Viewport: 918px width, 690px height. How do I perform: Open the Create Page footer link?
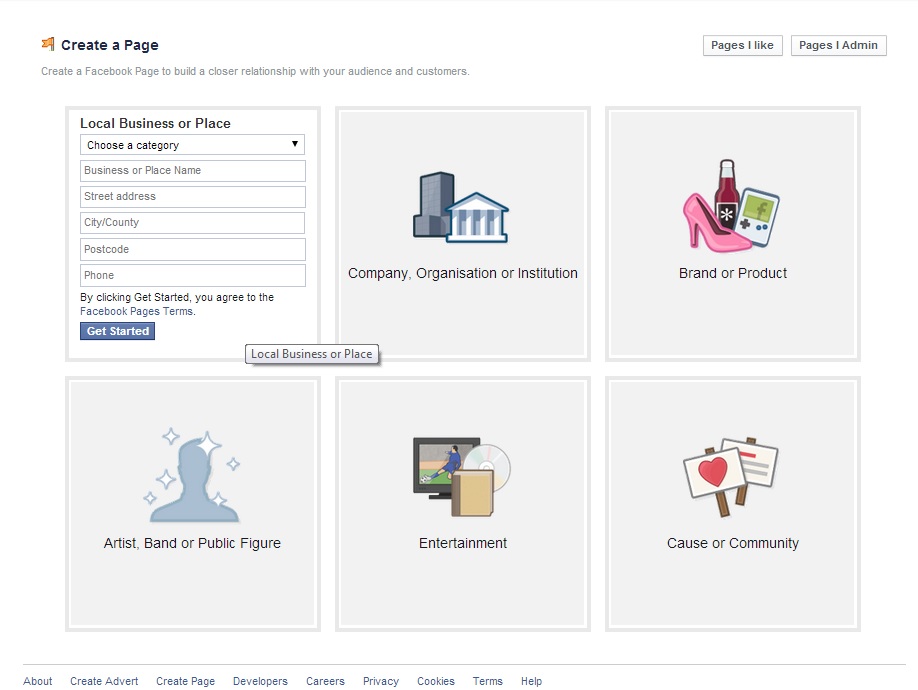coord(186,681)
